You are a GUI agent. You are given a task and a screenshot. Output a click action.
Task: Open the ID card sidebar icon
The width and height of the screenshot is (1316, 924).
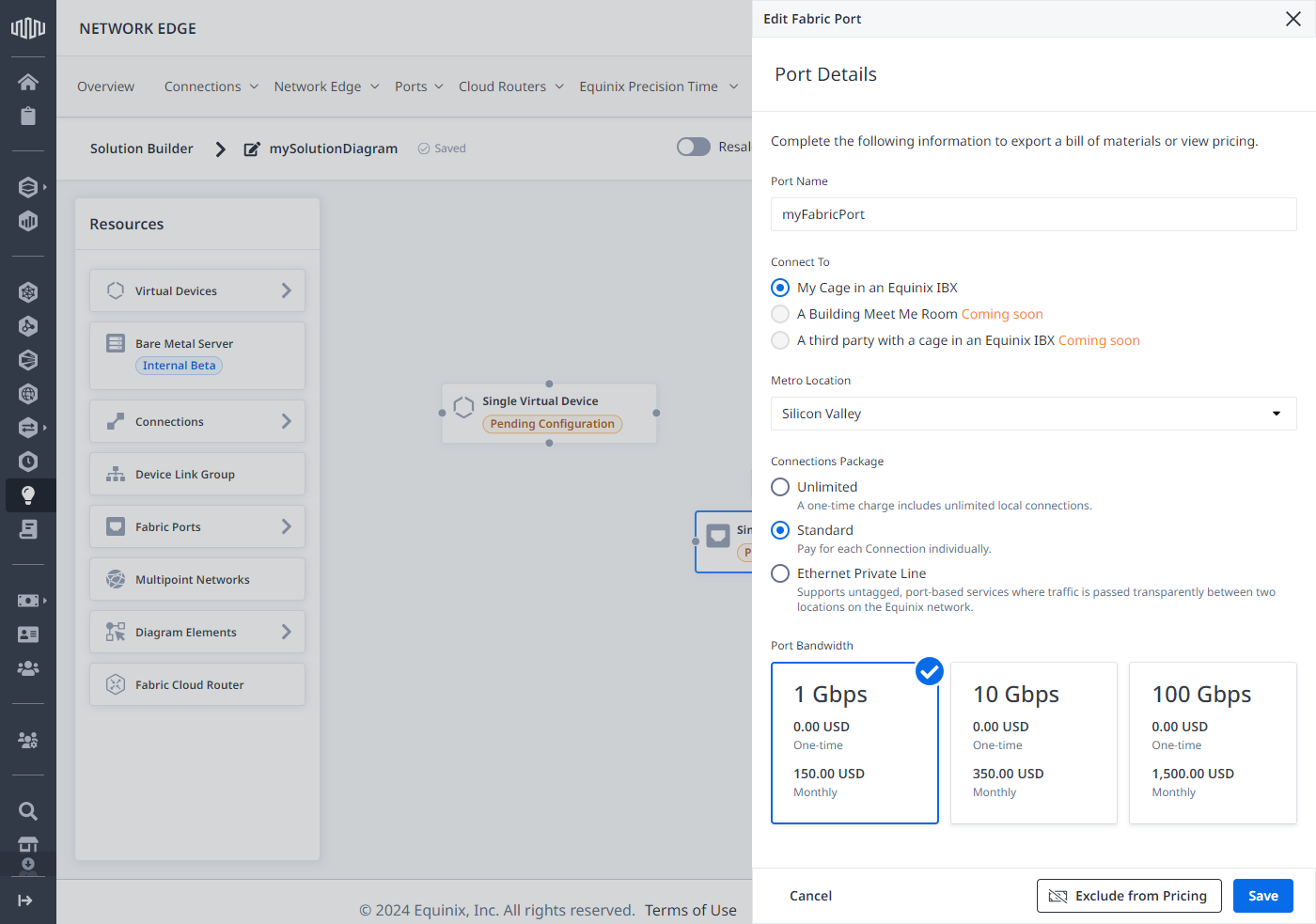(x=28, y=634)
